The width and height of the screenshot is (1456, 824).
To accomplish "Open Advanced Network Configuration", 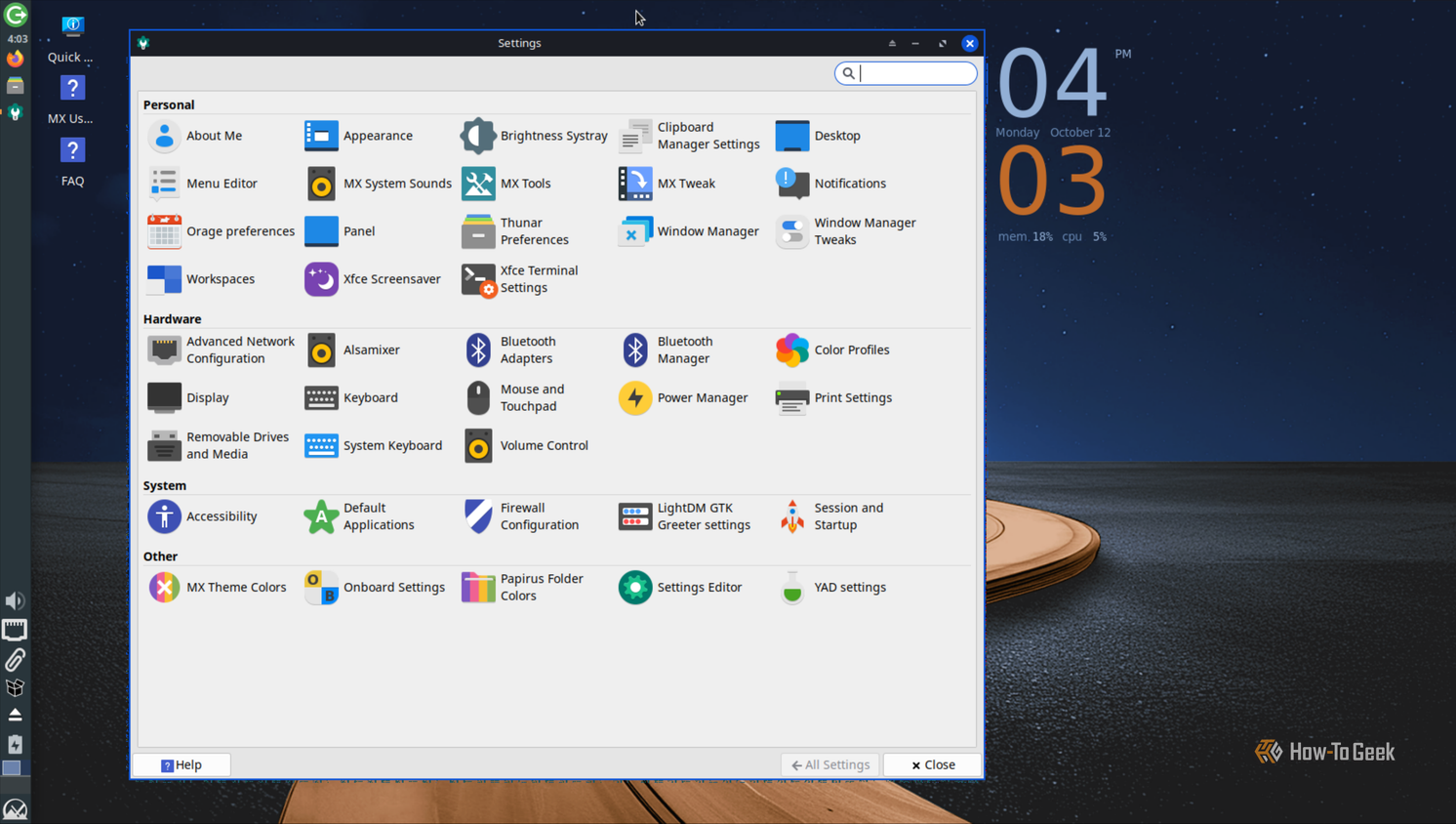I will pyautogui.click(x=222, y=350).
